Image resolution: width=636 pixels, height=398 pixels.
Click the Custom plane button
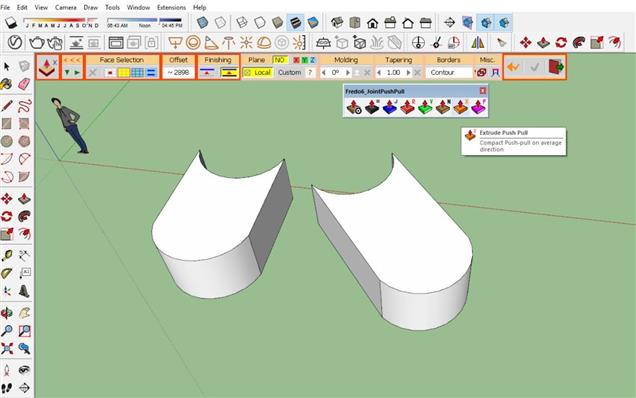(x=290, y=73)
